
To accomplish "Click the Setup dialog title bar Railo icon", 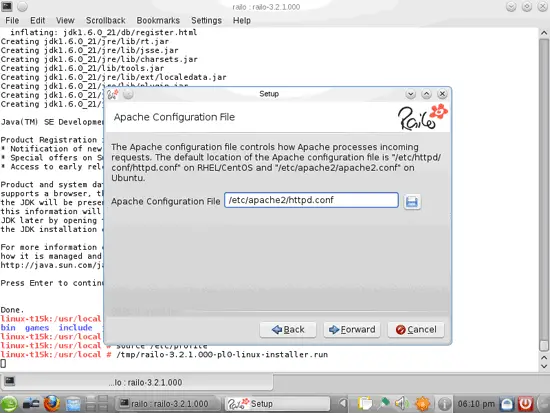I will click(113, 94).
